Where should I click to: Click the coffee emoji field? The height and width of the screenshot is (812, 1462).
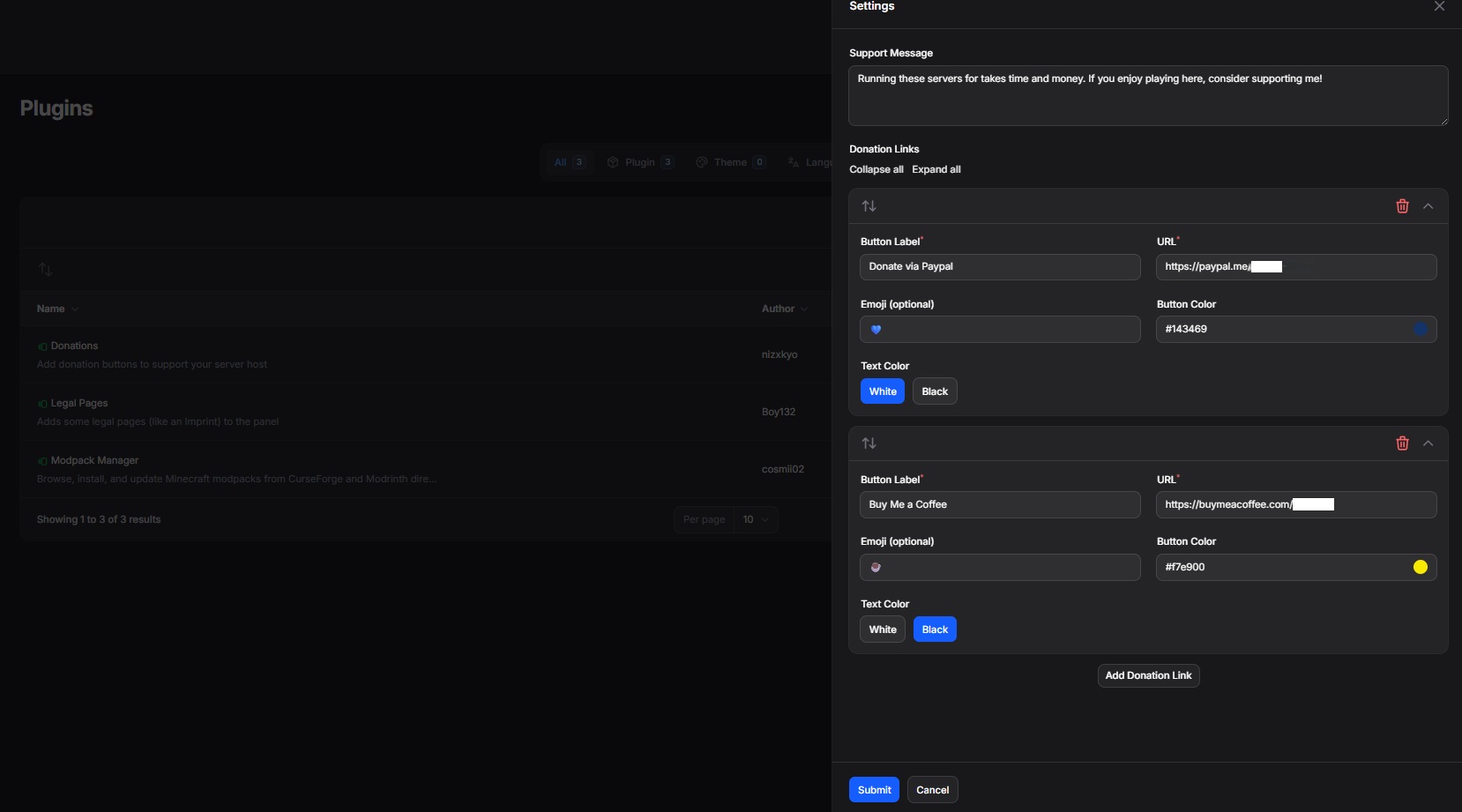[x=1000, y=567]
